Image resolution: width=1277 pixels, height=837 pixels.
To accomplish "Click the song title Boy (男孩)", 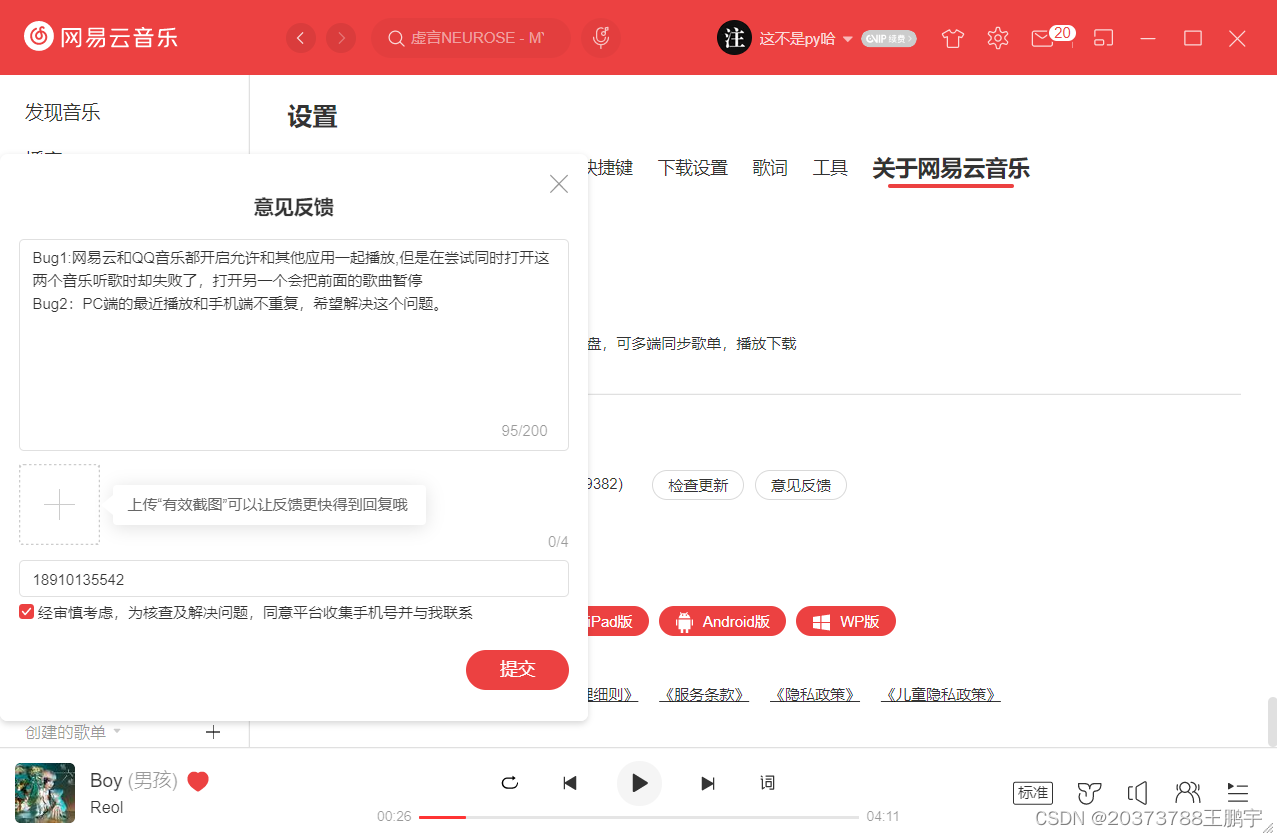I will coord(134,781).
